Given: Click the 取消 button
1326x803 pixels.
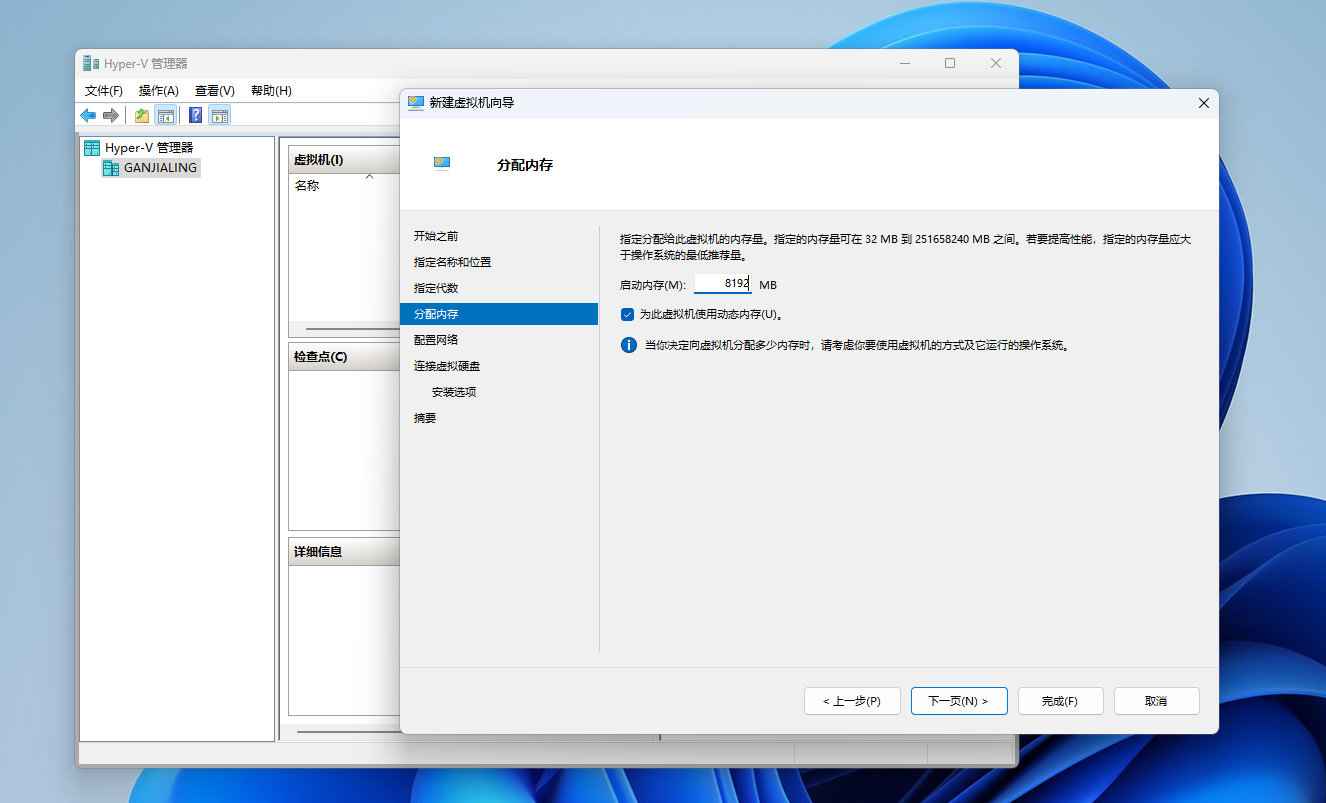Looking at the screenshot, I should (1157, 701).
